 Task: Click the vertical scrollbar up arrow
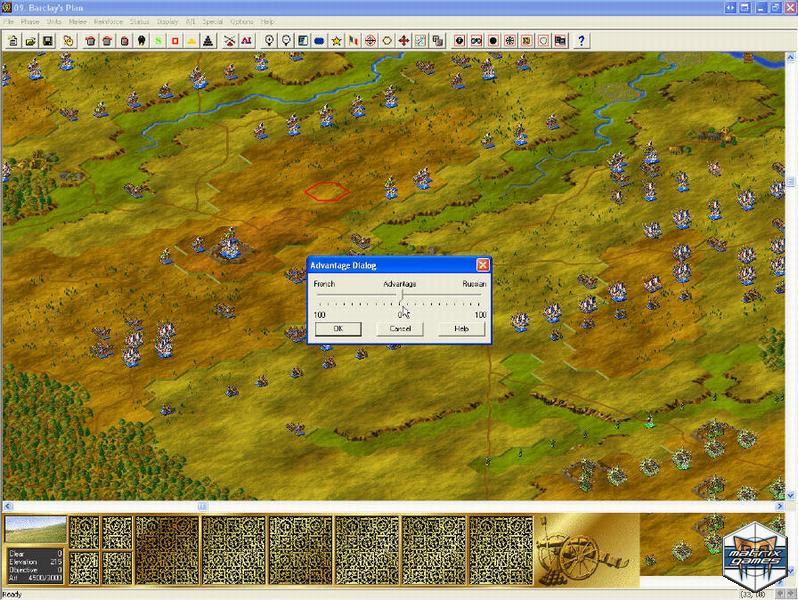[x=790, y=58]
